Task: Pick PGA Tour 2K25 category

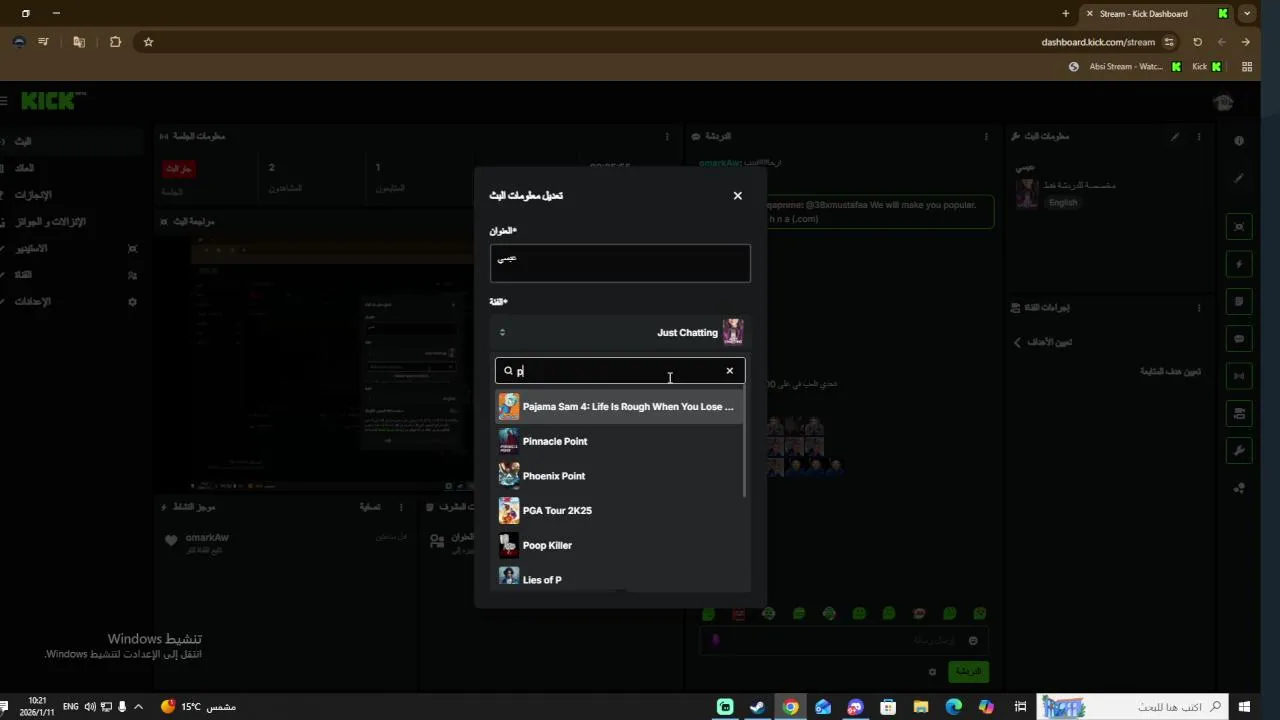Action: 619,510
